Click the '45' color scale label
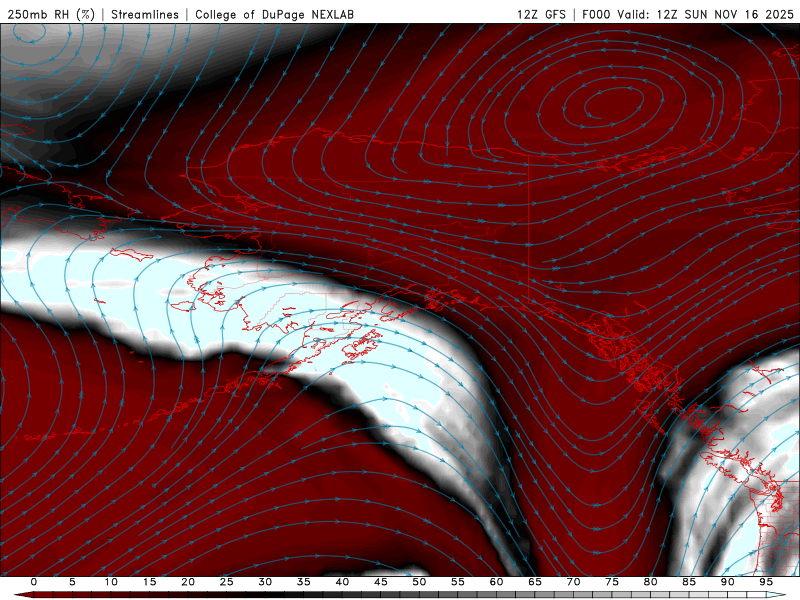This screenshot has width=800, height=600. click(381, 582)
